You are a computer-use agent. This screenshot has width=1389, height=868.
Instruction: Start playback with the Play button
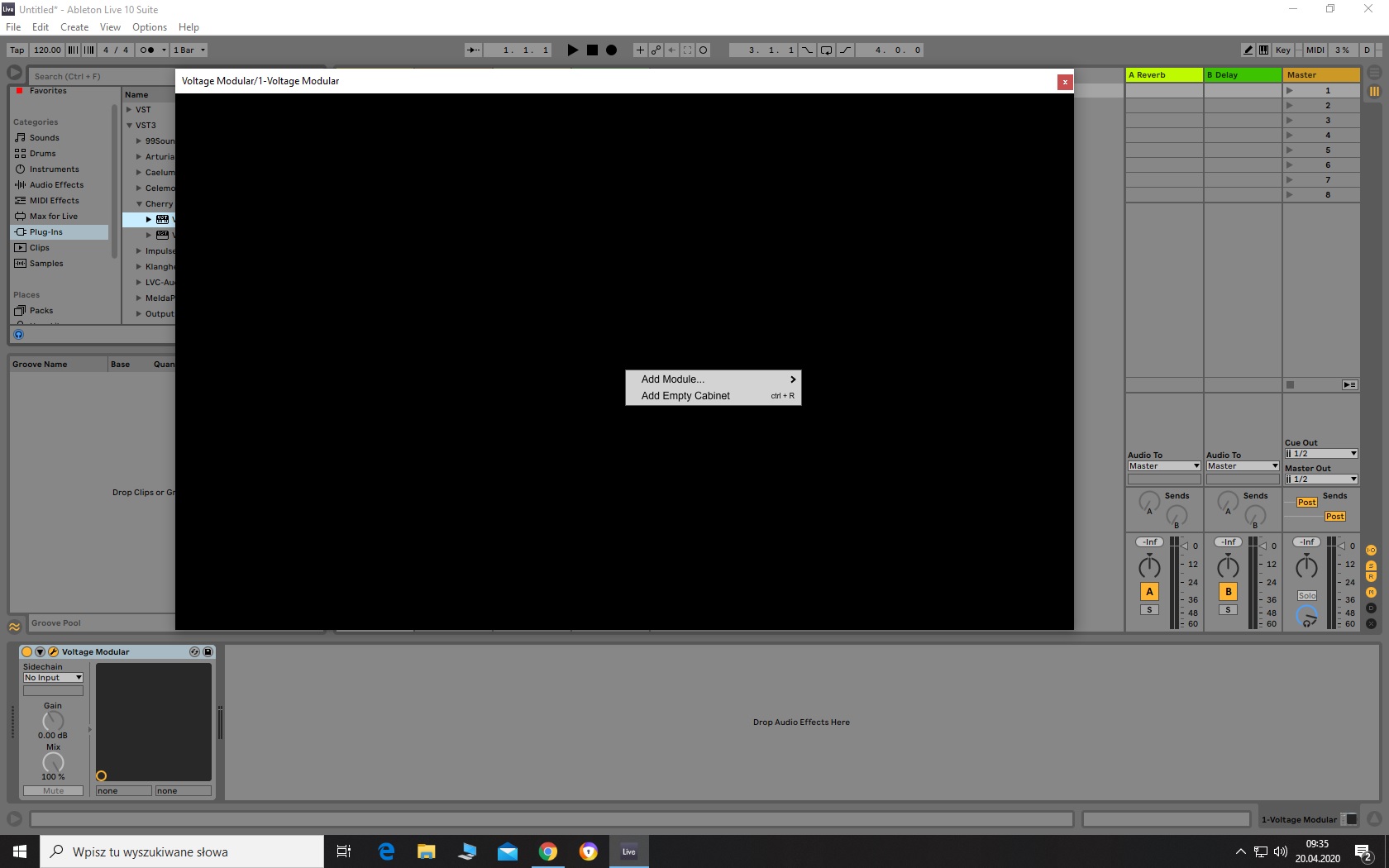click(572, 50)
